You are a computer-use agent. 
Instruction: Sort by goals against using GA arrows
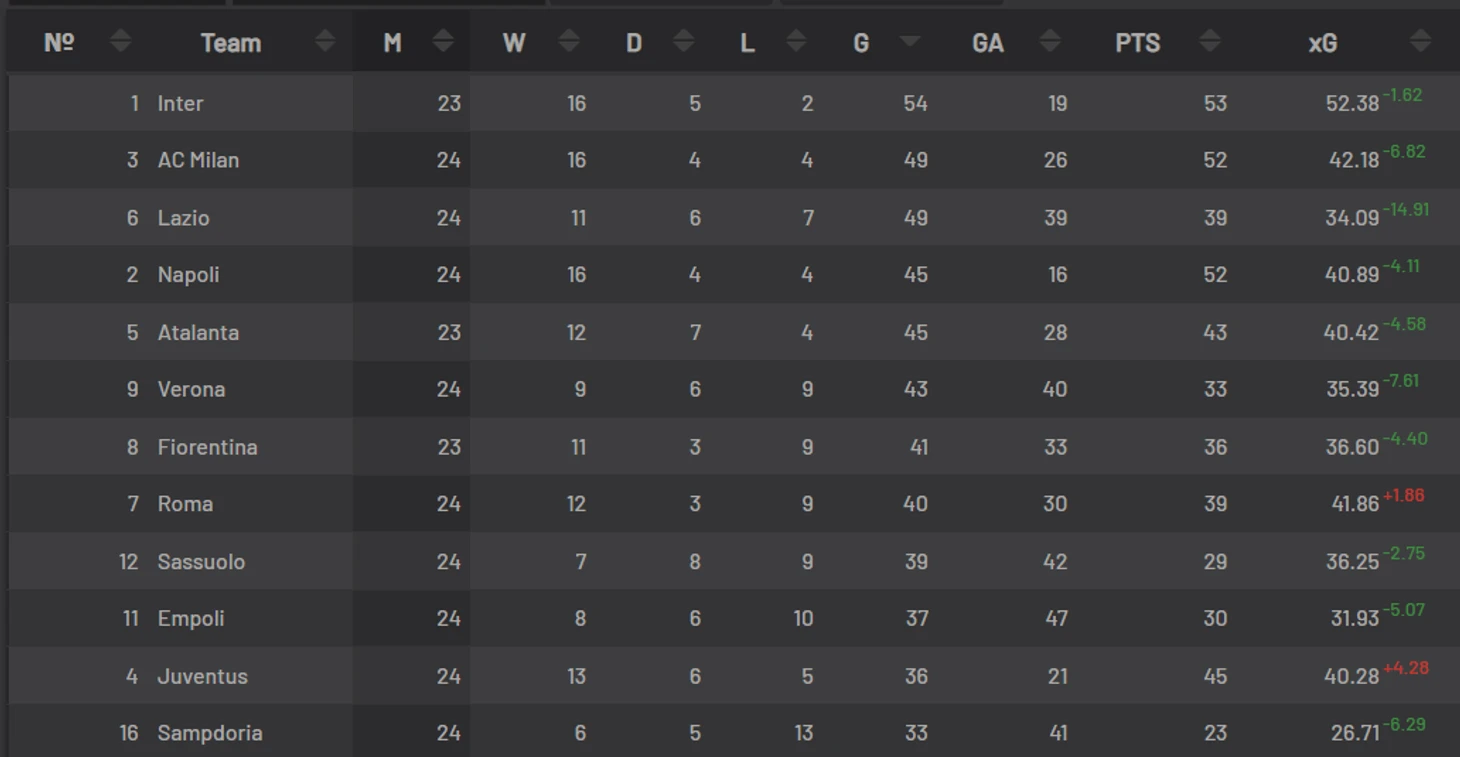coord(1049,41)
